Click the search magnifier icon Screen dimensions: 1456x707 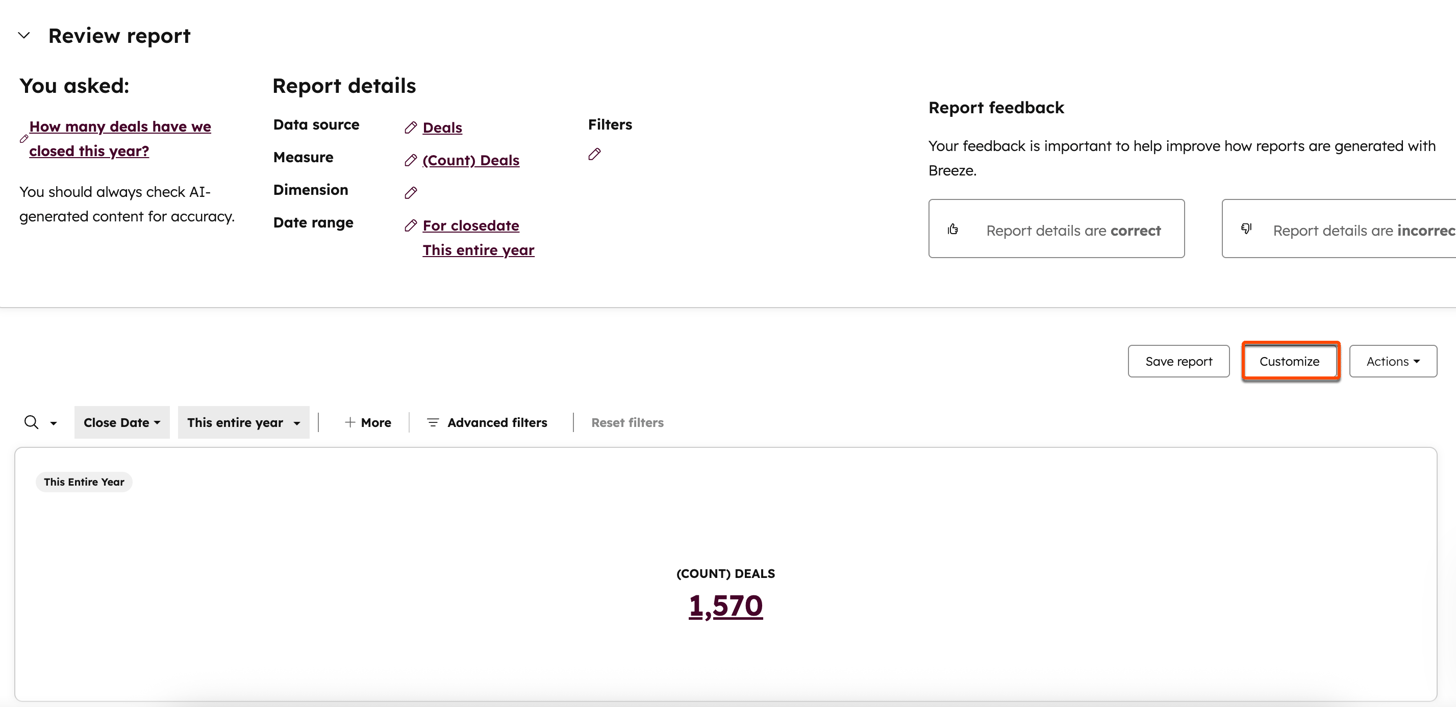point(32,422)
